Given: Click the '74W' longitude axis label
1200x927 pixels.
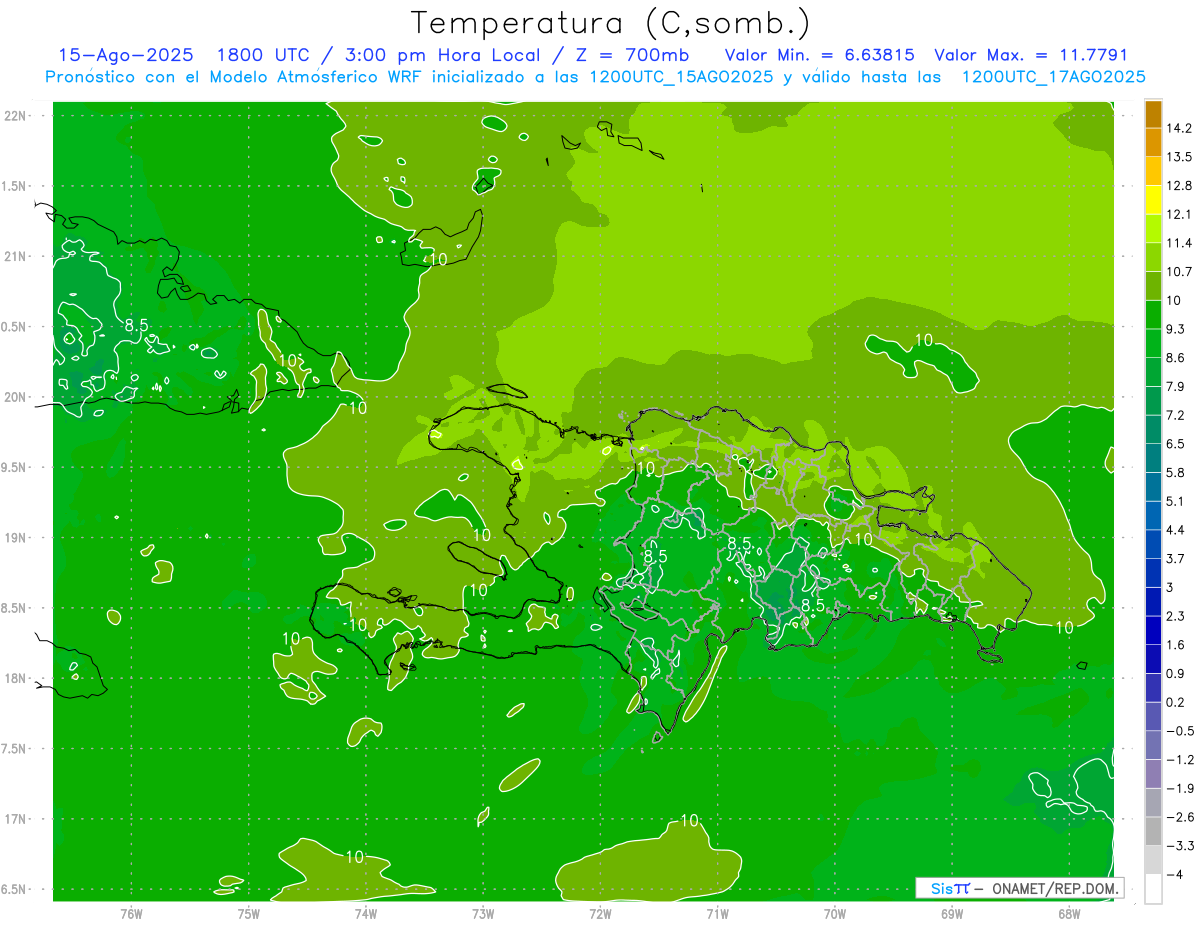Looking at the screenshot, I should [x=366, y=913].
